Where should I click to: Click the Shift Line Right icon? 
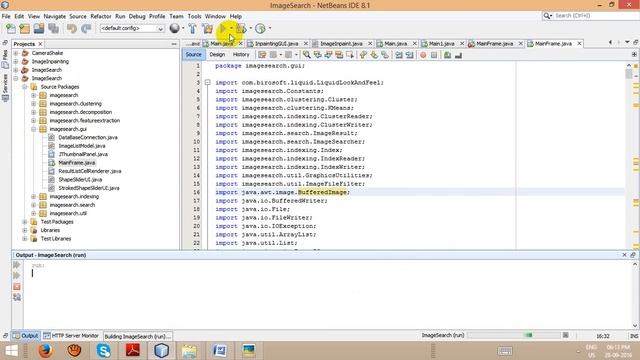click(409, 55)
